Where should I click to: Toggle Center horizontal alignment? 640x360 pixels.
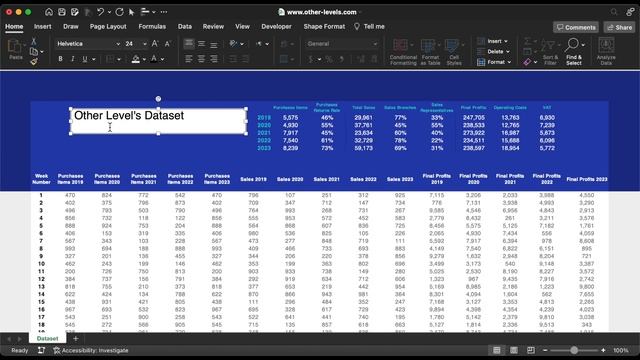pos(202,59)
